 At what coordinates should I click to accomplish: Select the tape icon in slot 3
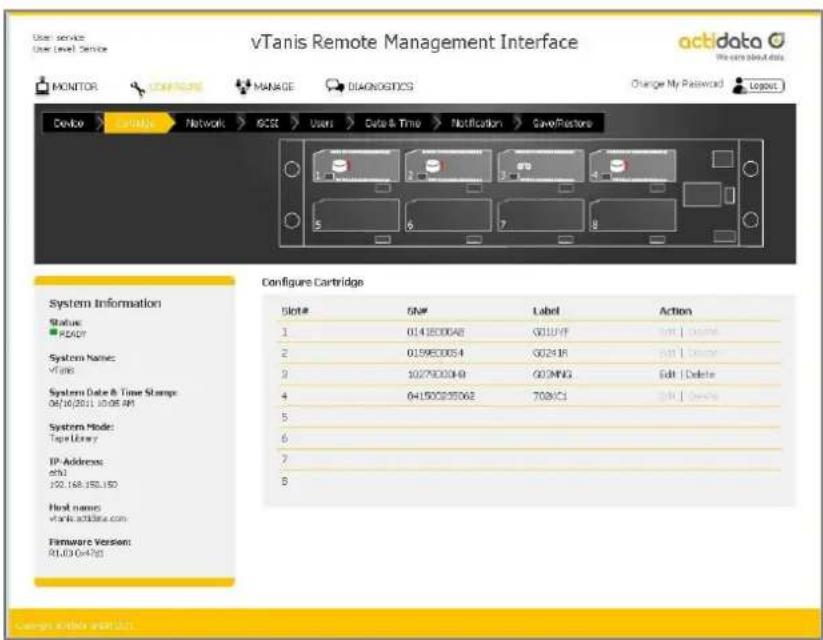click(x=524, y=166)
